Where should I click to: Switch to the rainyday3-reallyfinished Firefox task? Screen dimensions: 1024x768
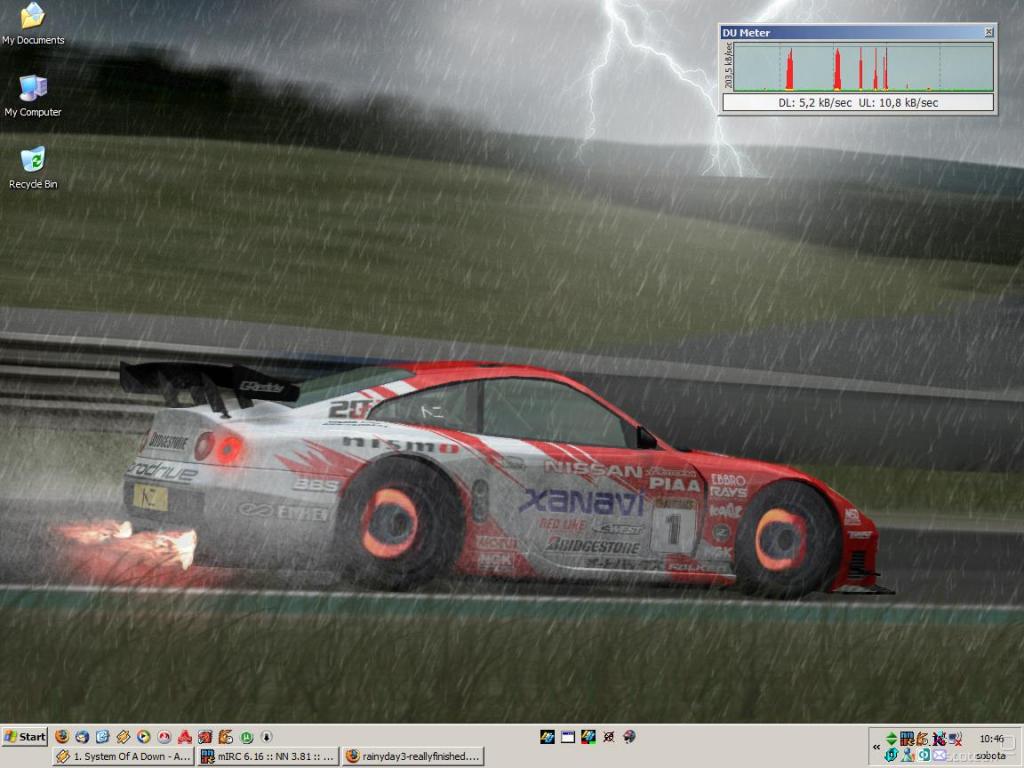[x=413, y=756]
